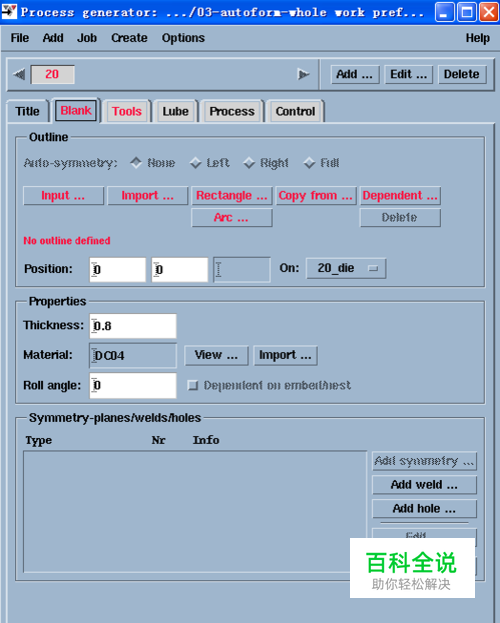Click the Rectangle ... button
The image size is (500, 623).
(232, 195)
